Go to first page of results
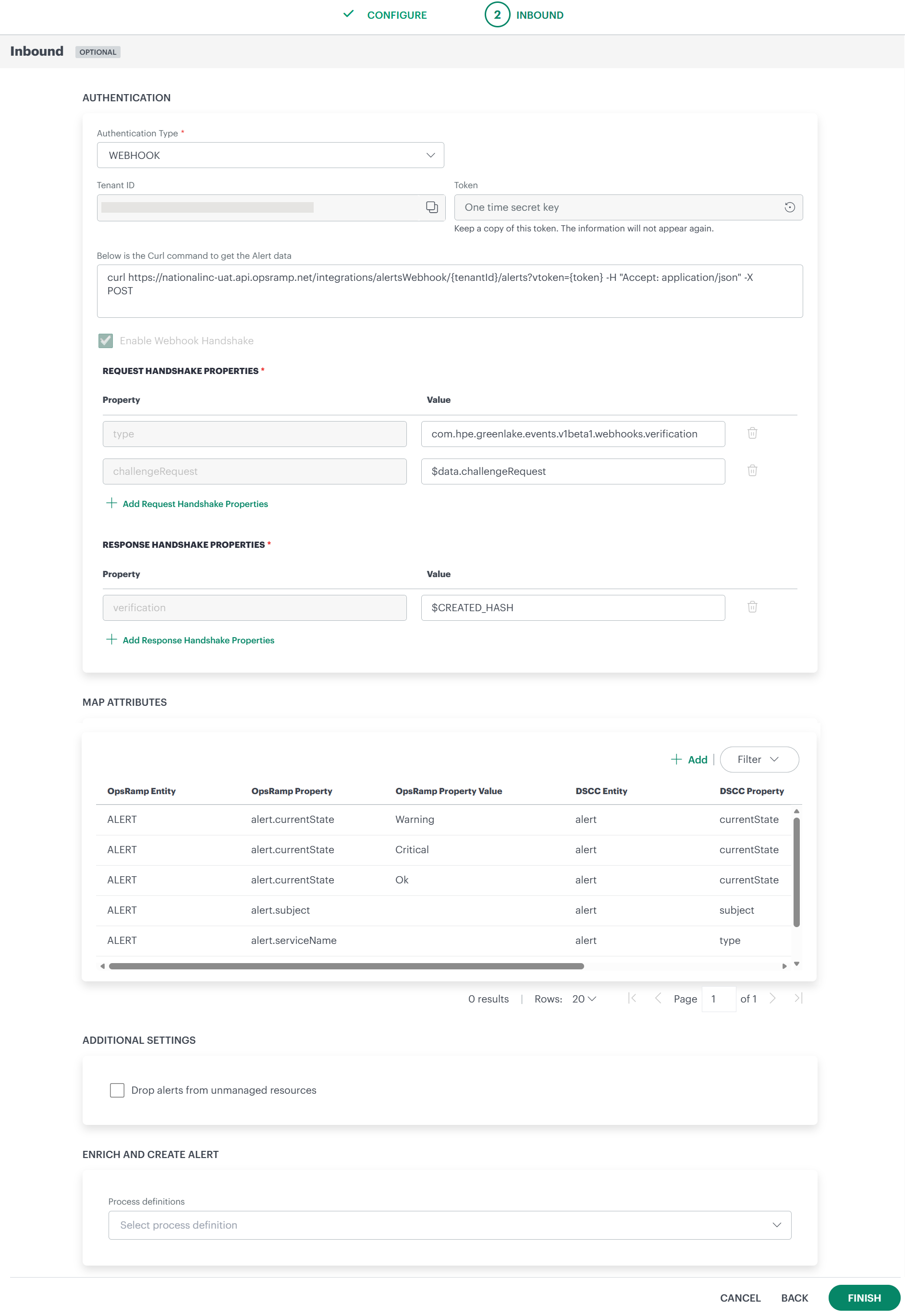The image size is (905, 1316). 632,999
